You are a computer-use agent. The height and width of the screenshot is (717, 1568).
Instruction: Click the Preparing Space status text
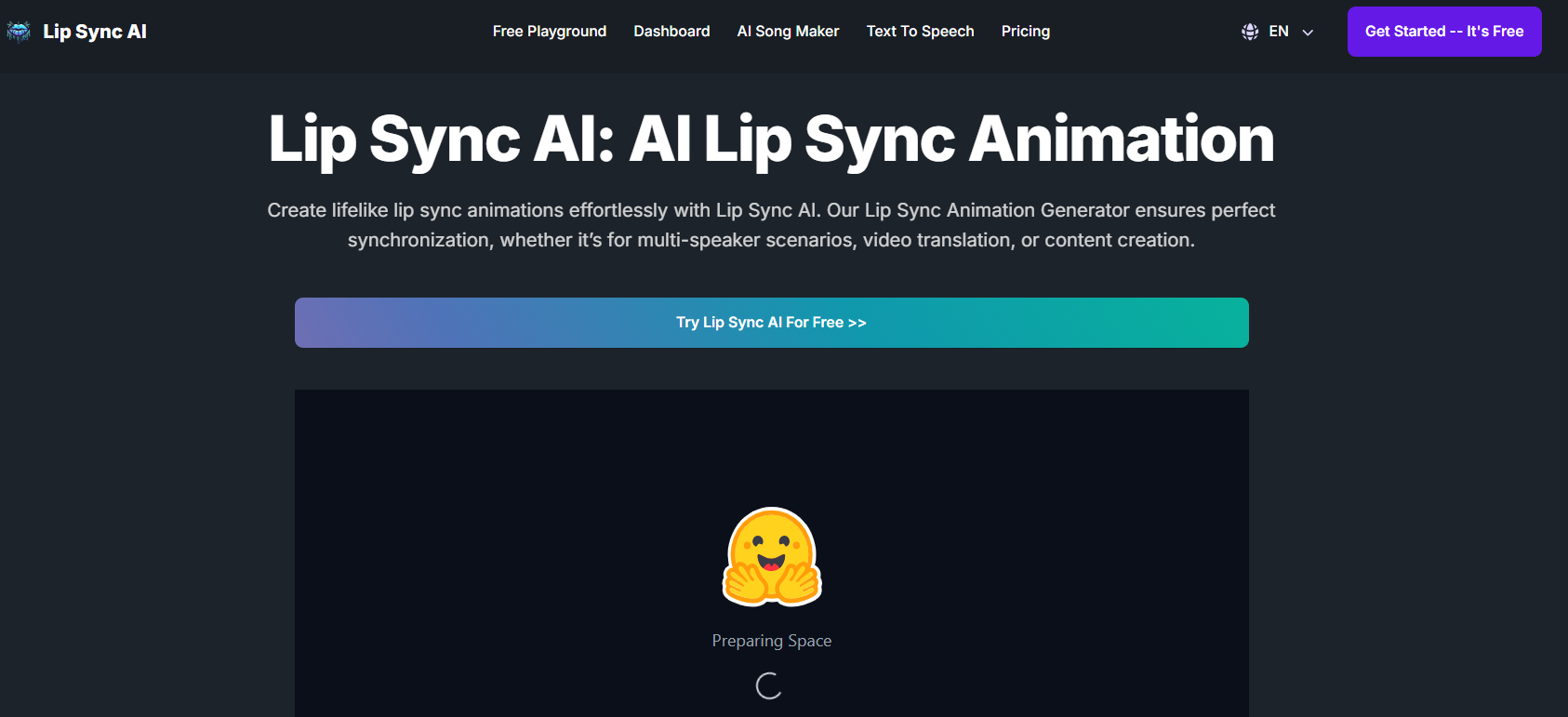pos(772,641)
